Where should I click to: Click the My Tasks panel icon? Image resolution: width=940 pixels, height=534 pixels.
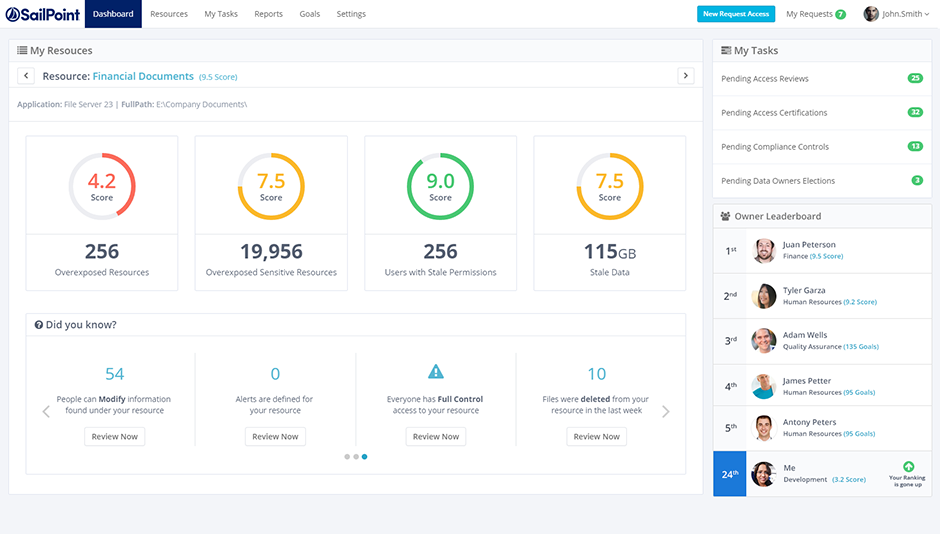coord(726,50)
